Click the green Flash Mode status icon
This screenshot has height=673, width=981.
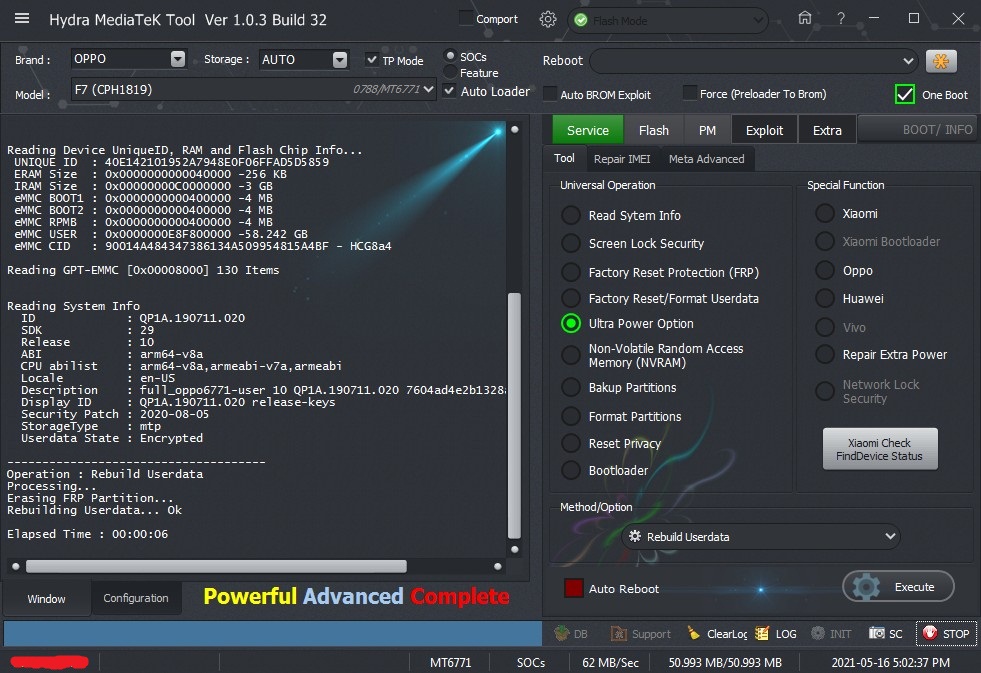point(581,21)
